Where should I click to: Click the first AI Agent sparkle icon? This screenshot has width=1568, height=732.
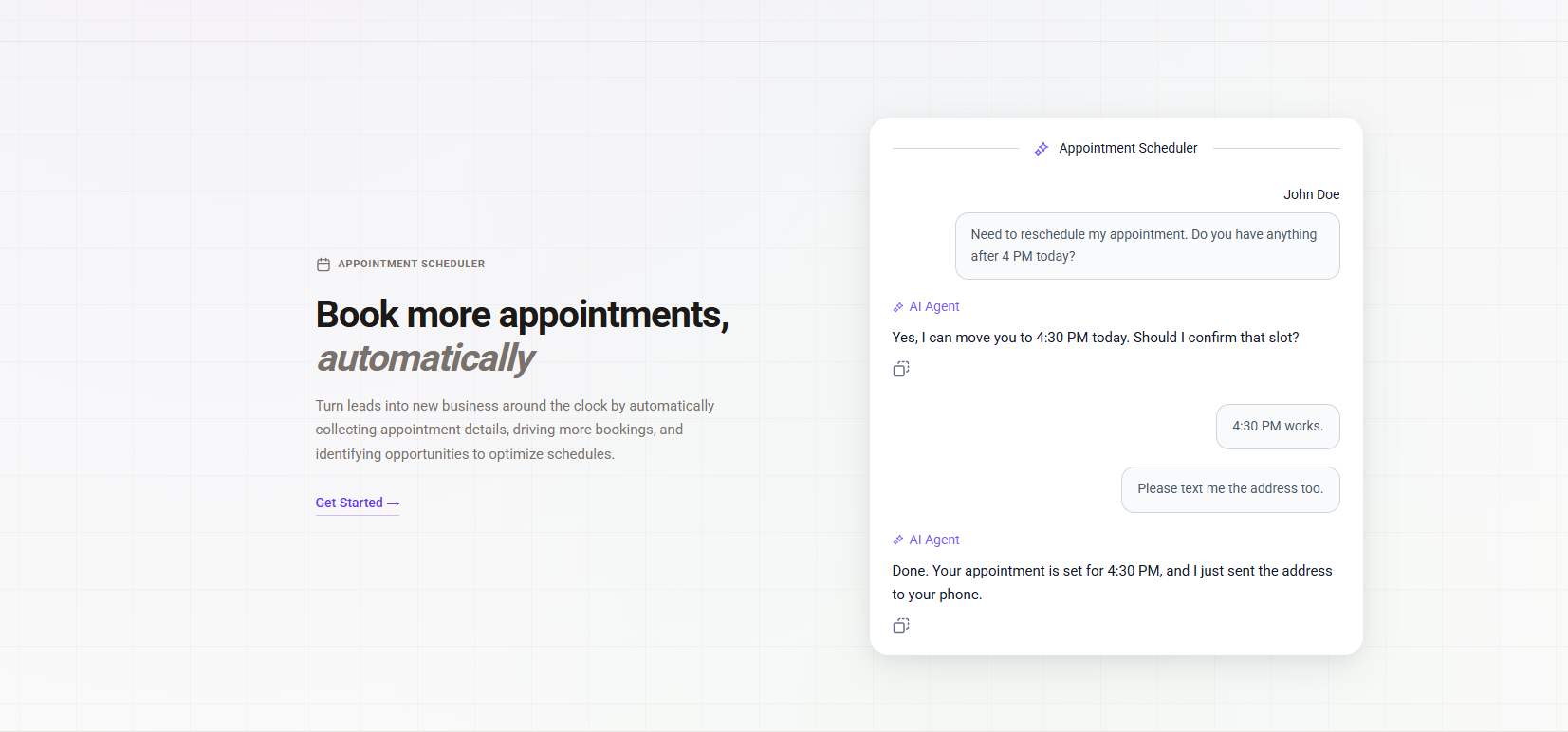tap(898, 307)
